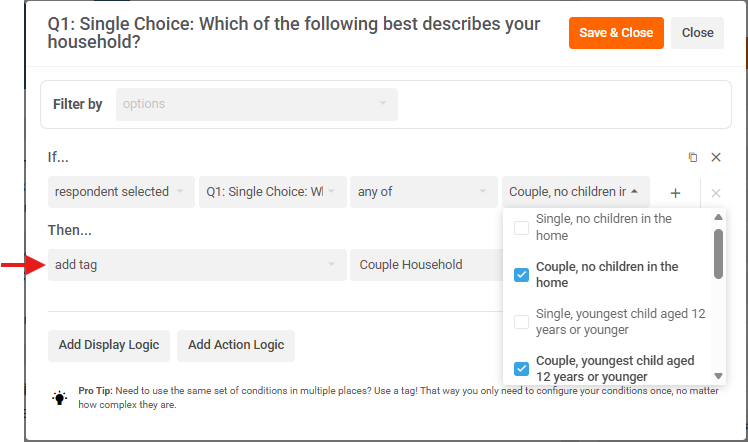The image size is (748, 442).
Task: Click the Couple Household tag field
Action: 425,265
